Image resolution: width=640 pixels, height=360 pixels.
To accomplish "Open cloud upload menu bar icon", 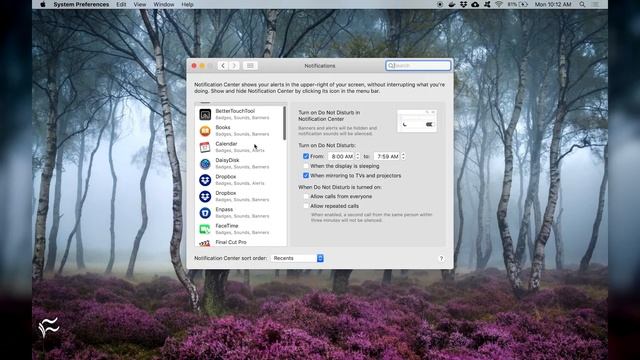I will click(476, 4).
